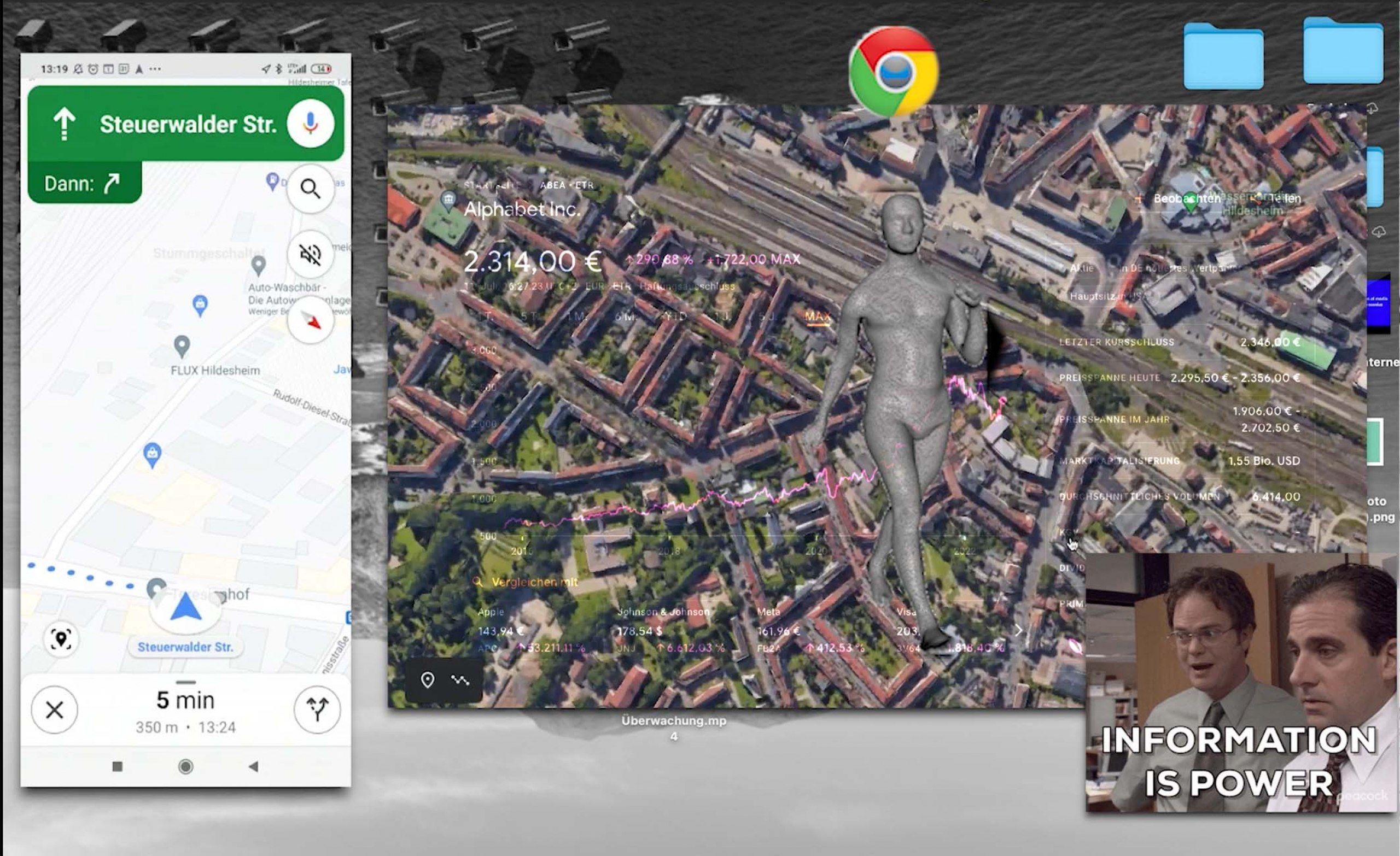Tap the blue shopping pin below Rudolf-Diesel-Straße
The width and height of the screenshot is (1400, 856).
click(151, 455)
